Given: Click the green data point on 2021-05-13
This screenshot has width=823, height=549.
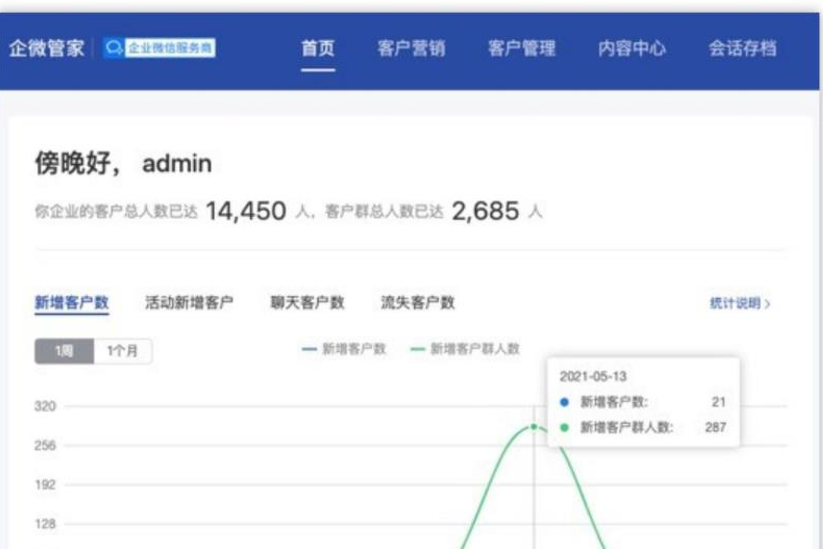Looking at the screenshot, I should [x=534, y=427].
